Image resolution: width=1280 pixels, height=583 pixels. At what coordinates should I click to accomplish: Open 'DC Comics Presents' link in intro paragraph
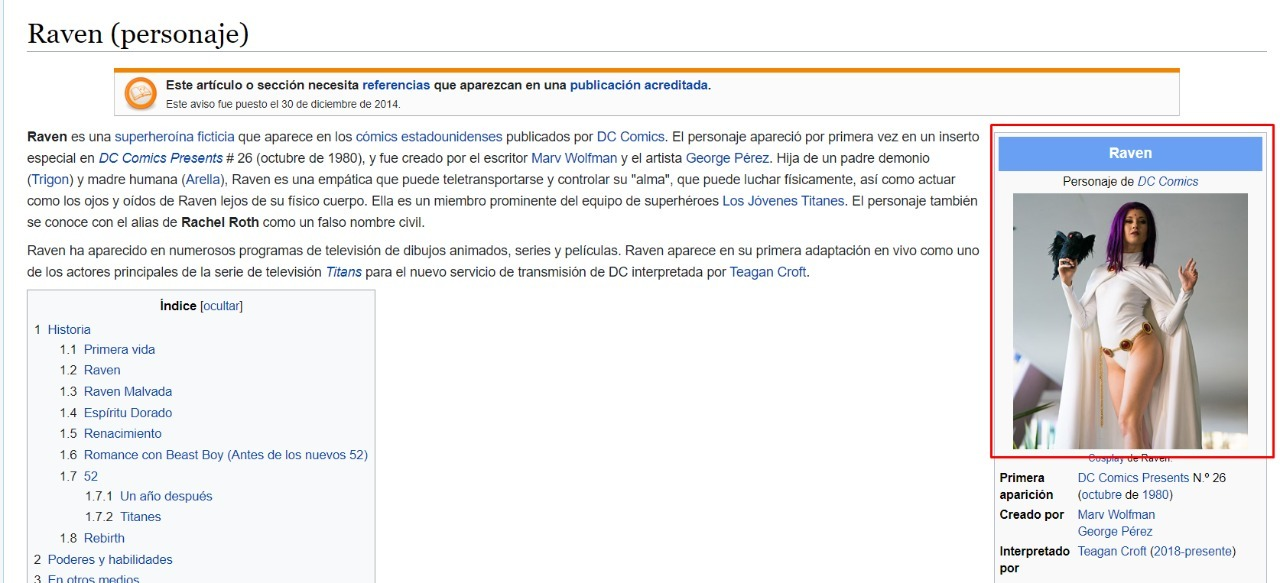(x=161, y=158)
